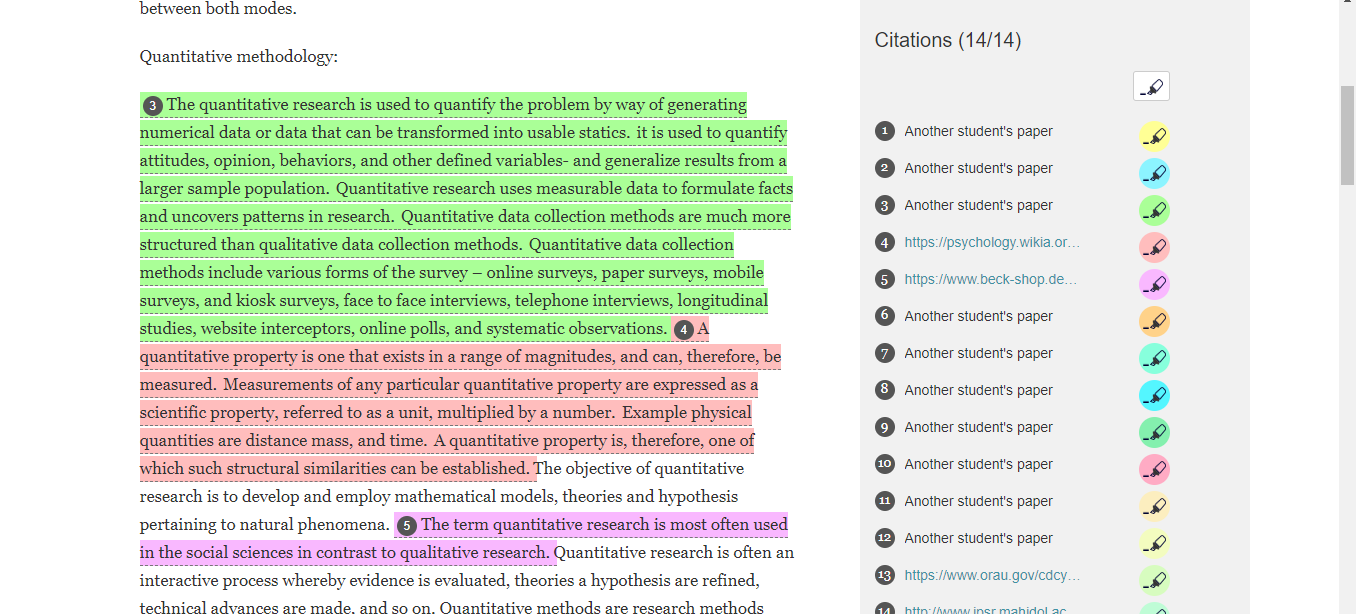Click citation marker 5 in the magenta text
This screenshot has width=1356, height=614.
pyautogui.click(x=406, y=526)
